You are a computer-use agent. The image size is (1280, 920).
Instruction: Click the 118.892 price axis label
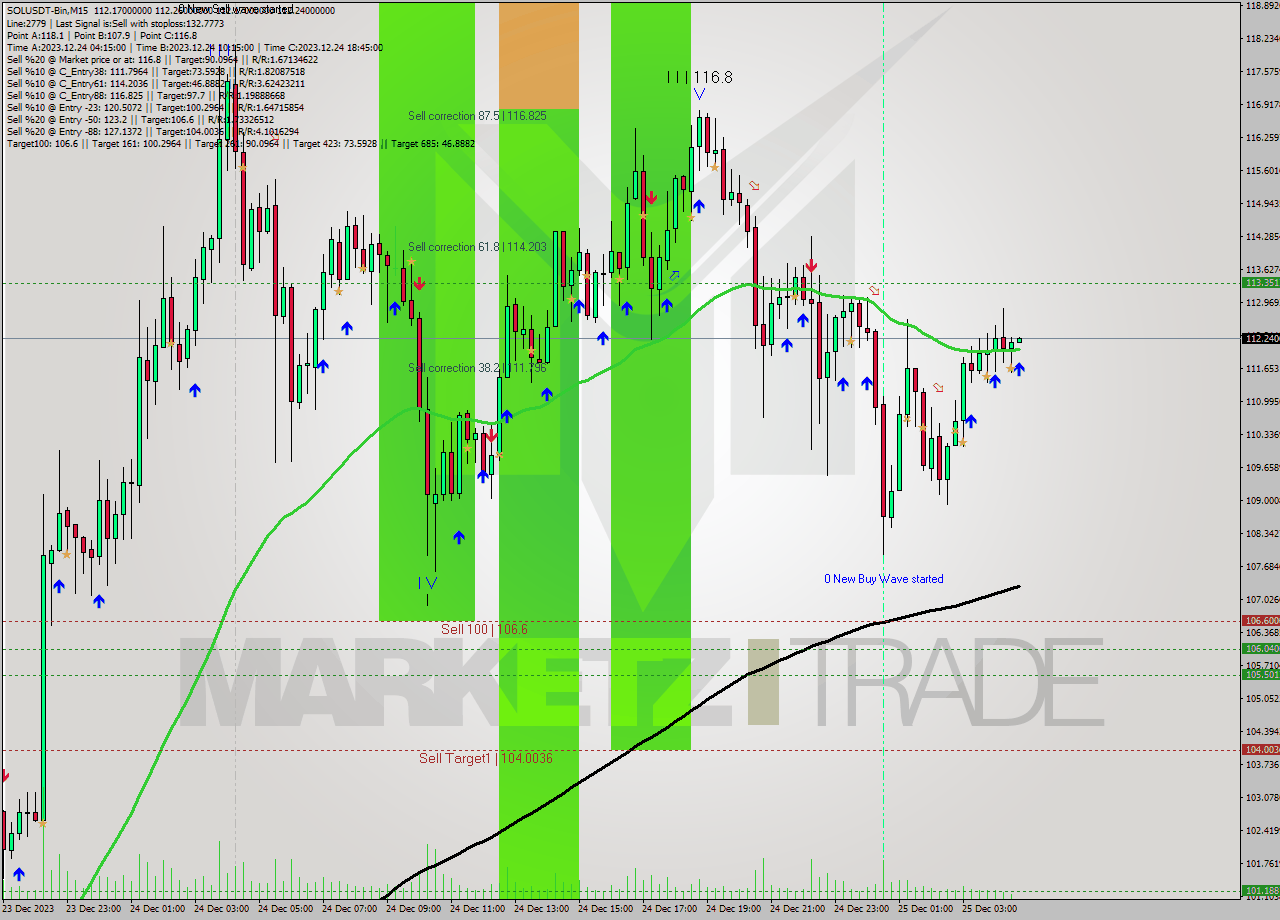tap(1263, 5)
